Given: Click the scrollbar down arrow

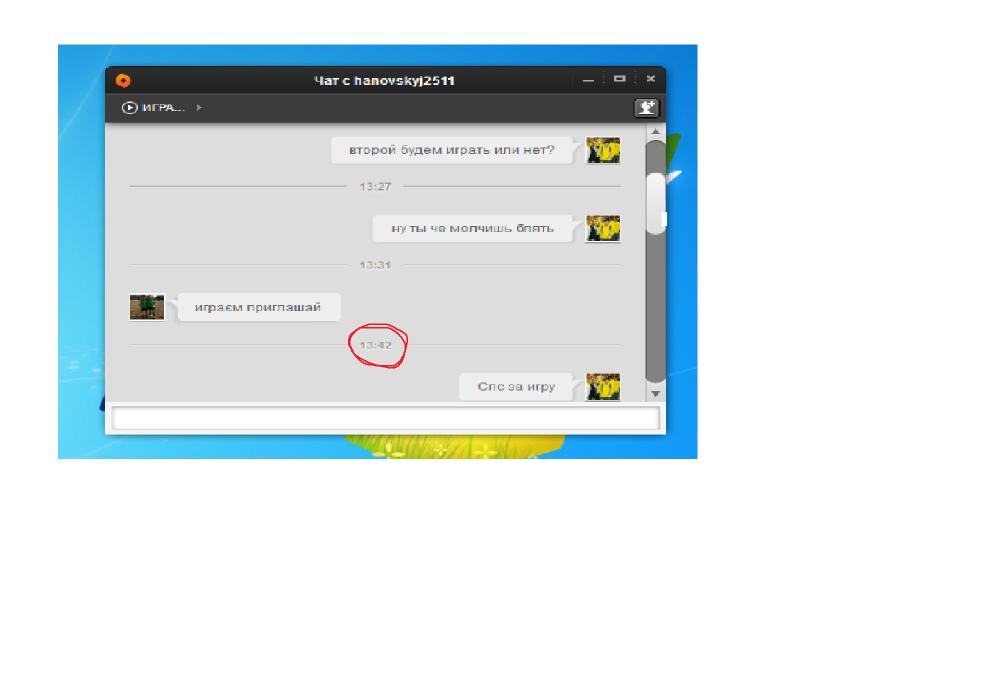Looking at the screenshot, I should (655, 394).
